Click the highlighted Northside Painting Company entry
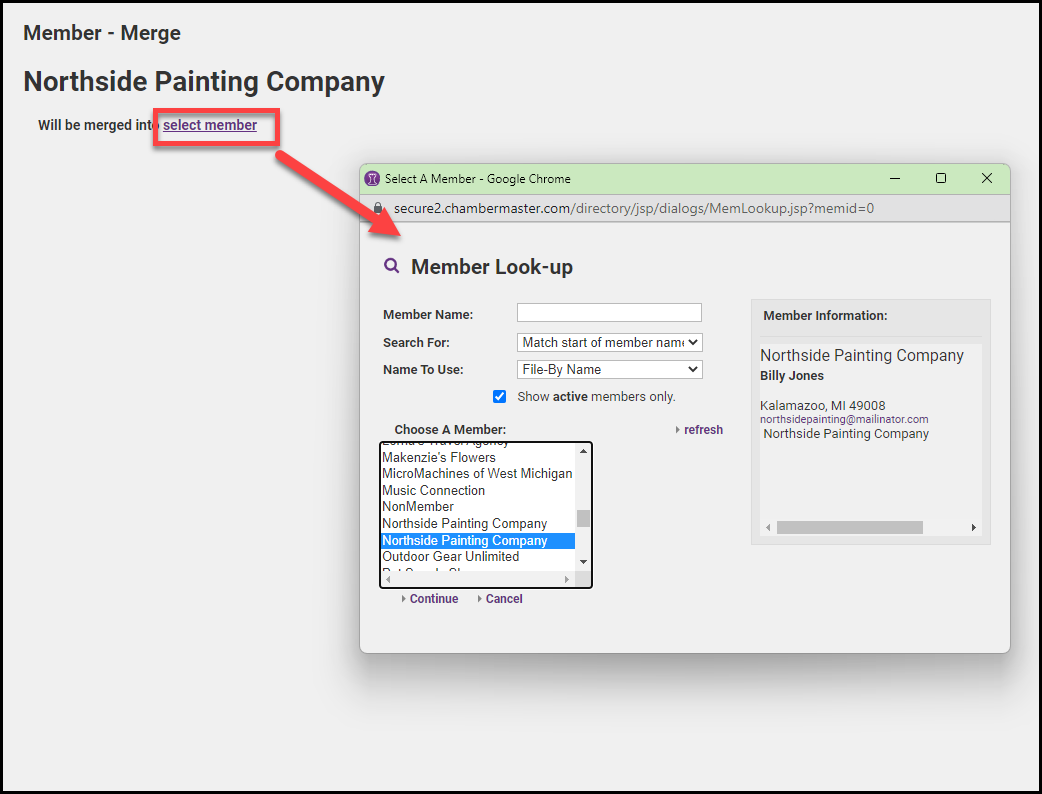Image resolution: width=1042 pixels, height=794 pixels. click(478, 540)
